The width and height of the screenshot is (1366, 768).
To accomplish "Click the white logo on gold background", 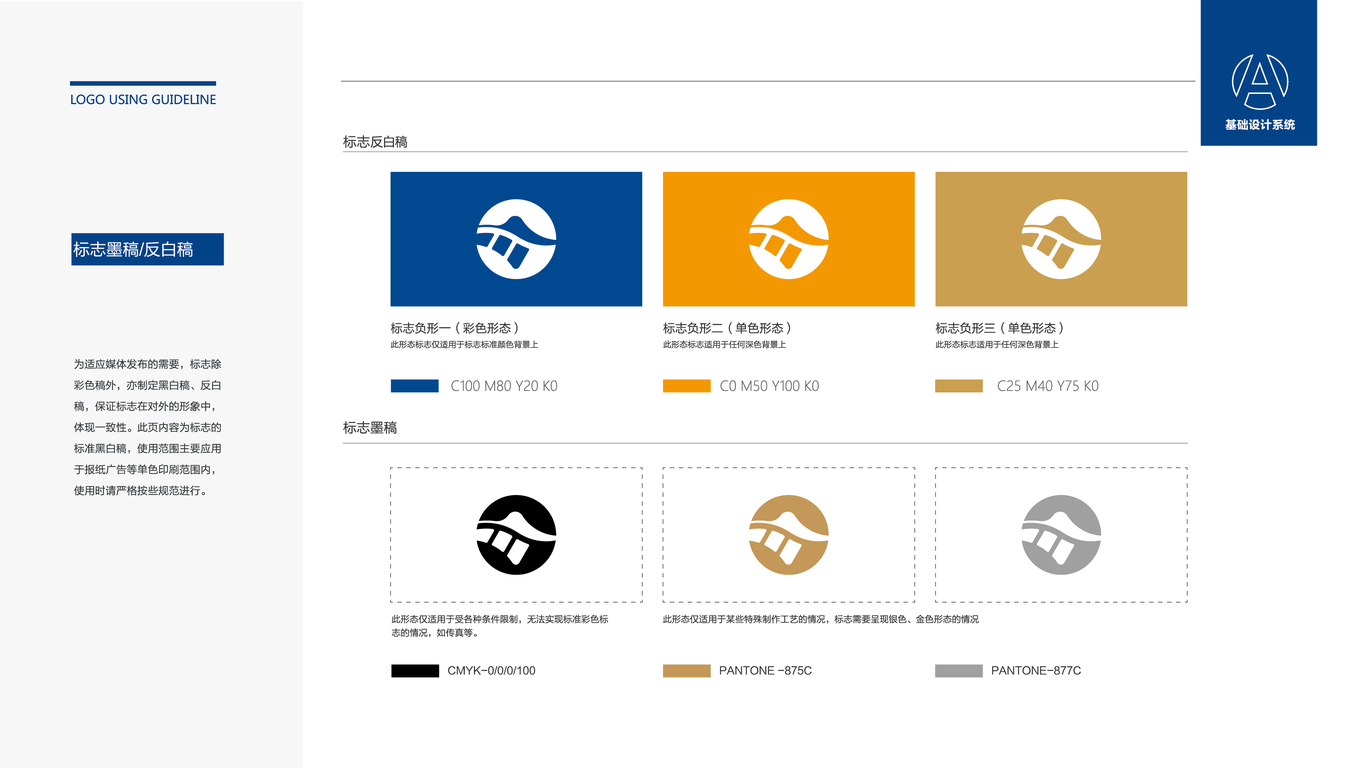I will [1061, 239].
